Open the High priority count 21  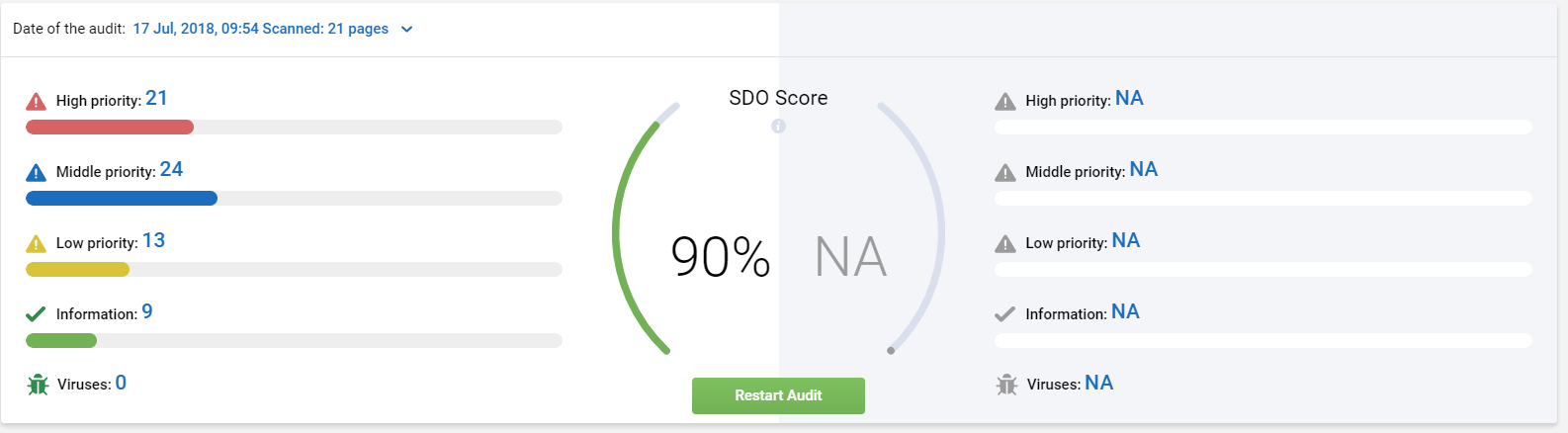156,99
